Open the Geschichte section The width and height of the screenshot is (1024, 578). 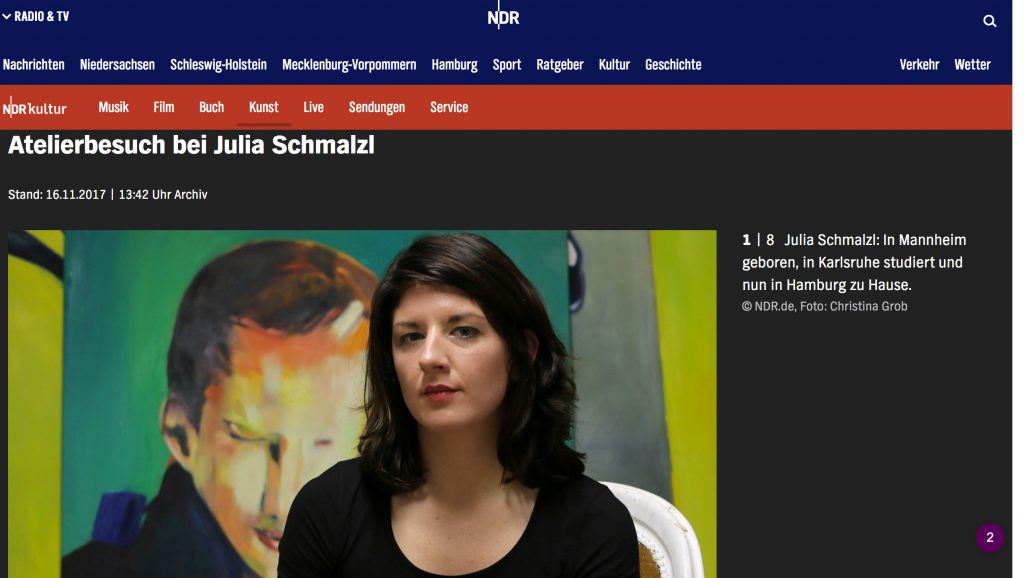click(673, 65)
